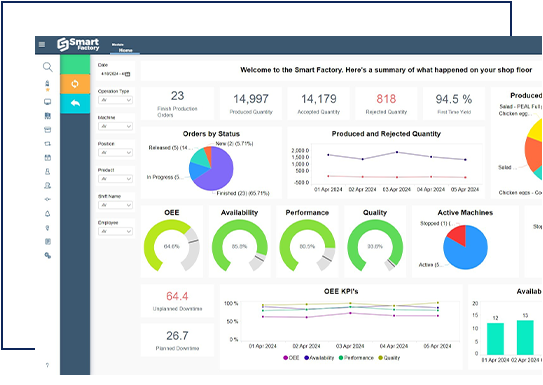This screenshot has width=543, height=385.
Task: Click the 94.5 % First Time Yield
Action: coord(454,99)
